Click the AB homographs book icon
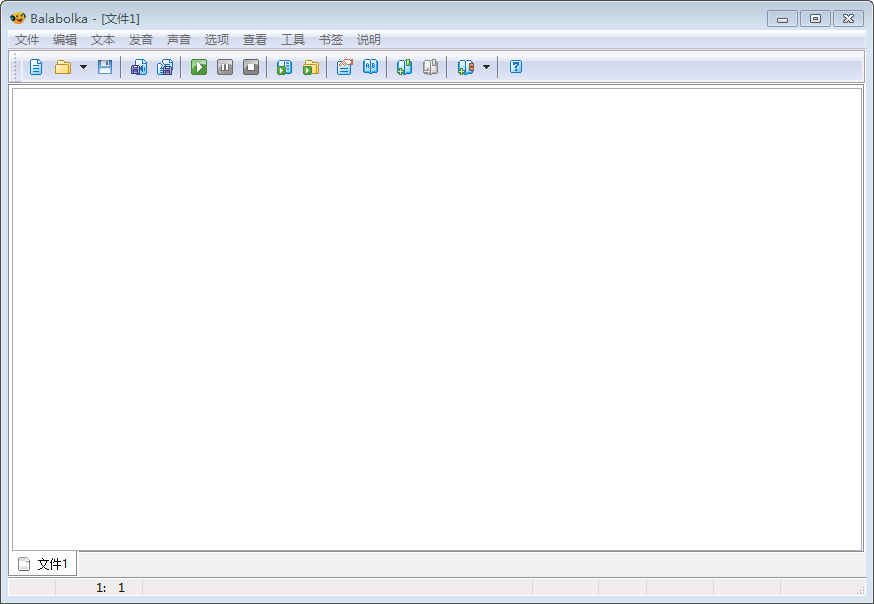Viewport: 874px width, 604px height. pyautogui.click(x=371, y=67)
